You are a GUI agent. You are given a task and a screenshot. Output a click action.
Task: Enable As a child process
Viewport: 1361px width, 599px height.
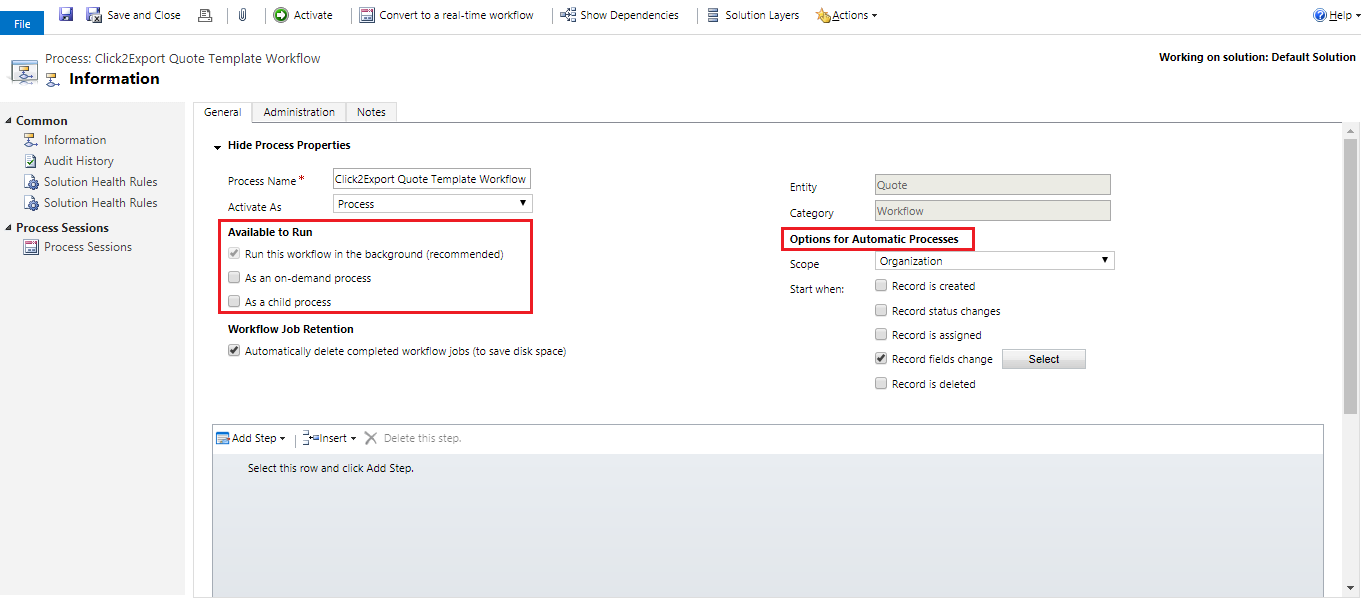coord(234,302)
